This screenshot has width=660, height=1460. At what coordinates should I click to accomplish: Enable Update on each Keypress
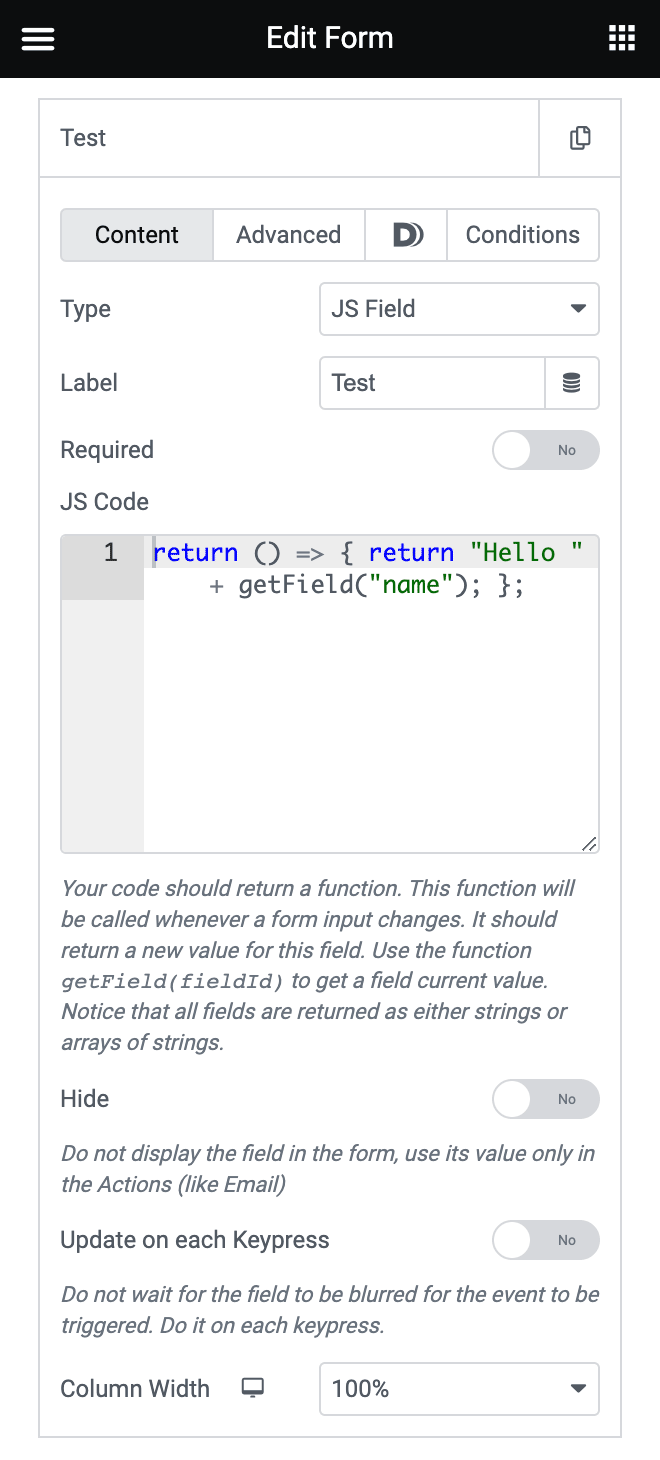click(545, 1240)
